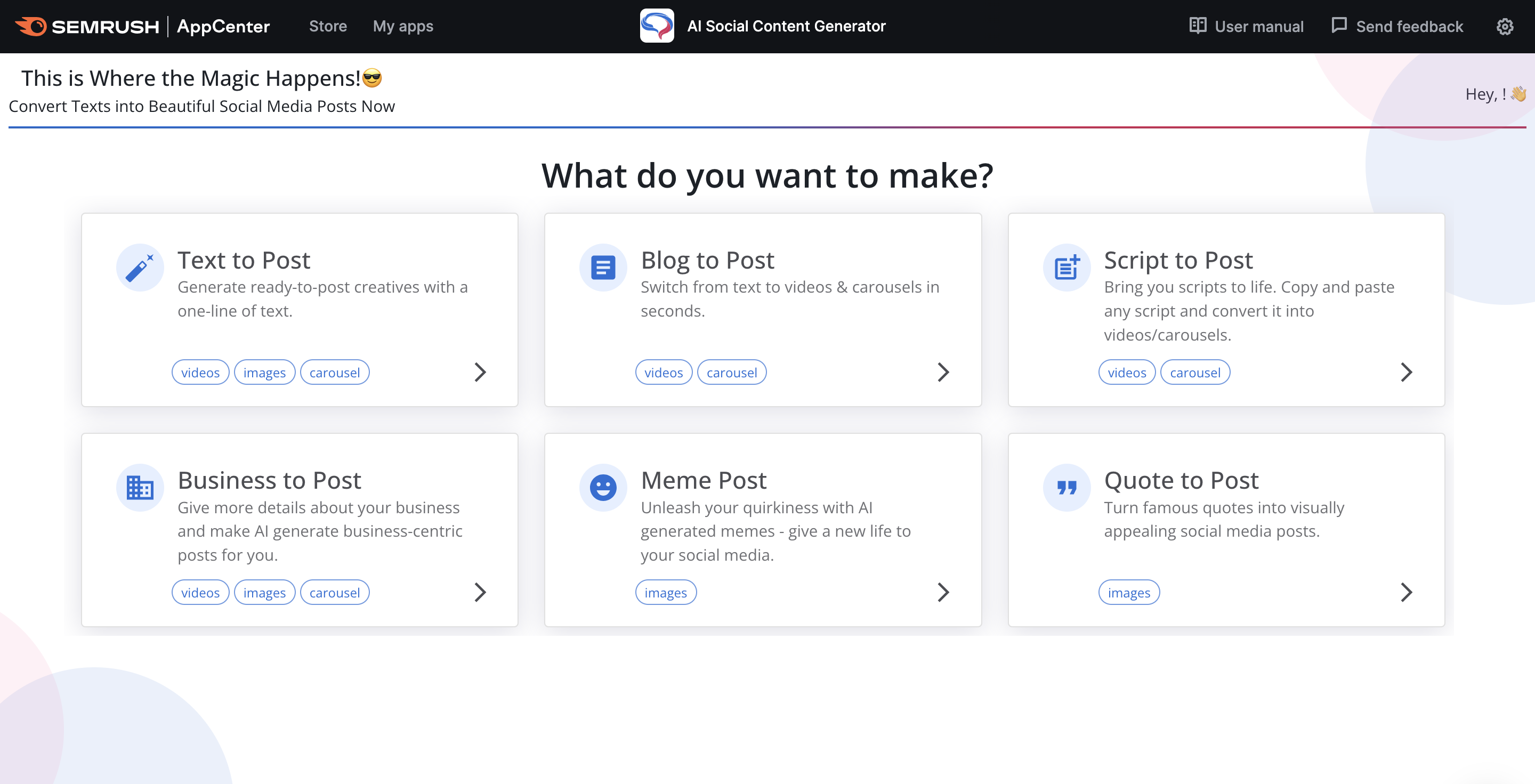The width and height of the screenshot is (1535, 784).
Task: Open the Store menu item
Action: tap(327, 26)
